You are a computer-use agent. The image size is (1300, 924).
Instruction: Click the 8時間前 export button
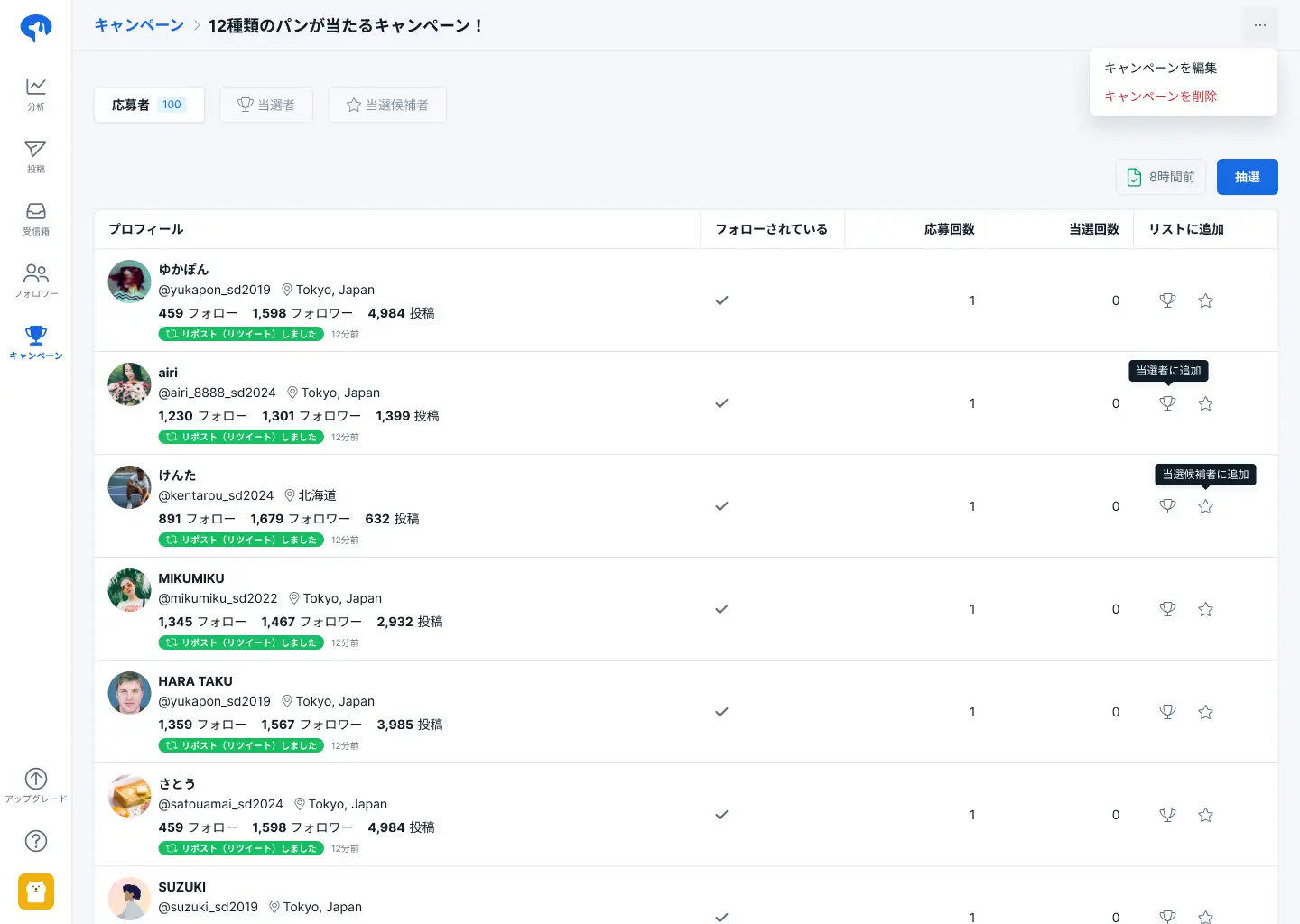tap(1161, 177)
